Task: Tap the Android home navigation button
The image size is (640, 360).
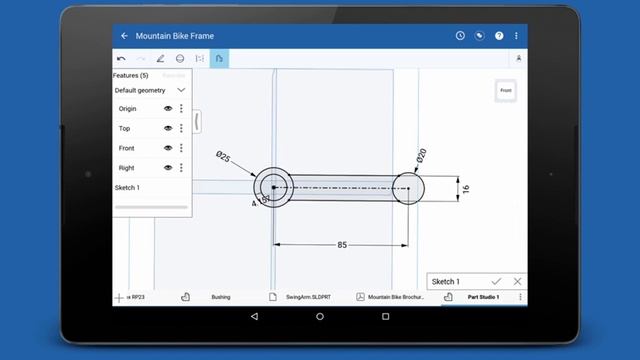Action: (x=320, y=316)
